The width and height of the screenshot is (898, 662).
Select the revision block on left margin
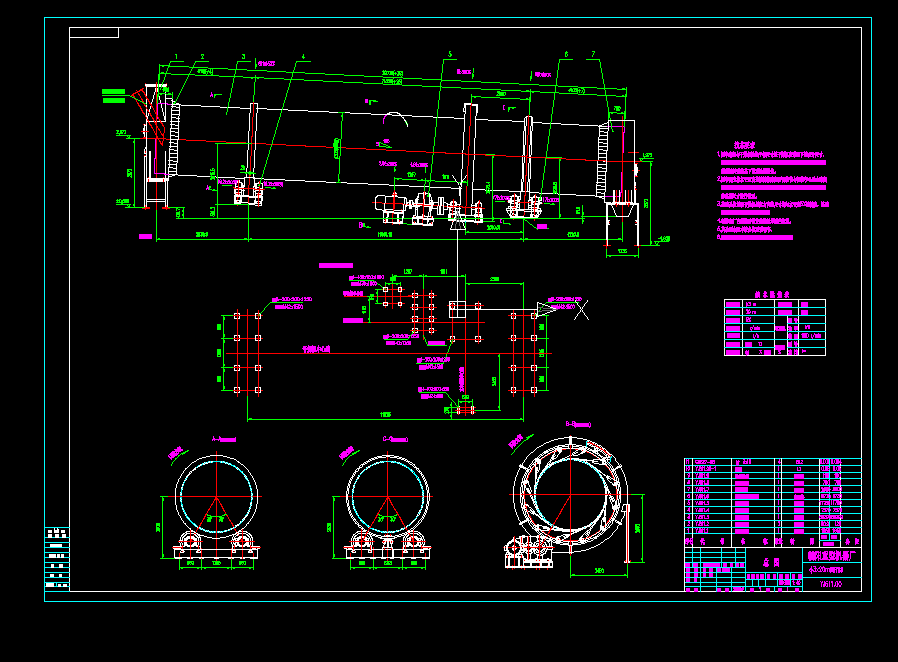pyautogui.click(x=57, y=557)
